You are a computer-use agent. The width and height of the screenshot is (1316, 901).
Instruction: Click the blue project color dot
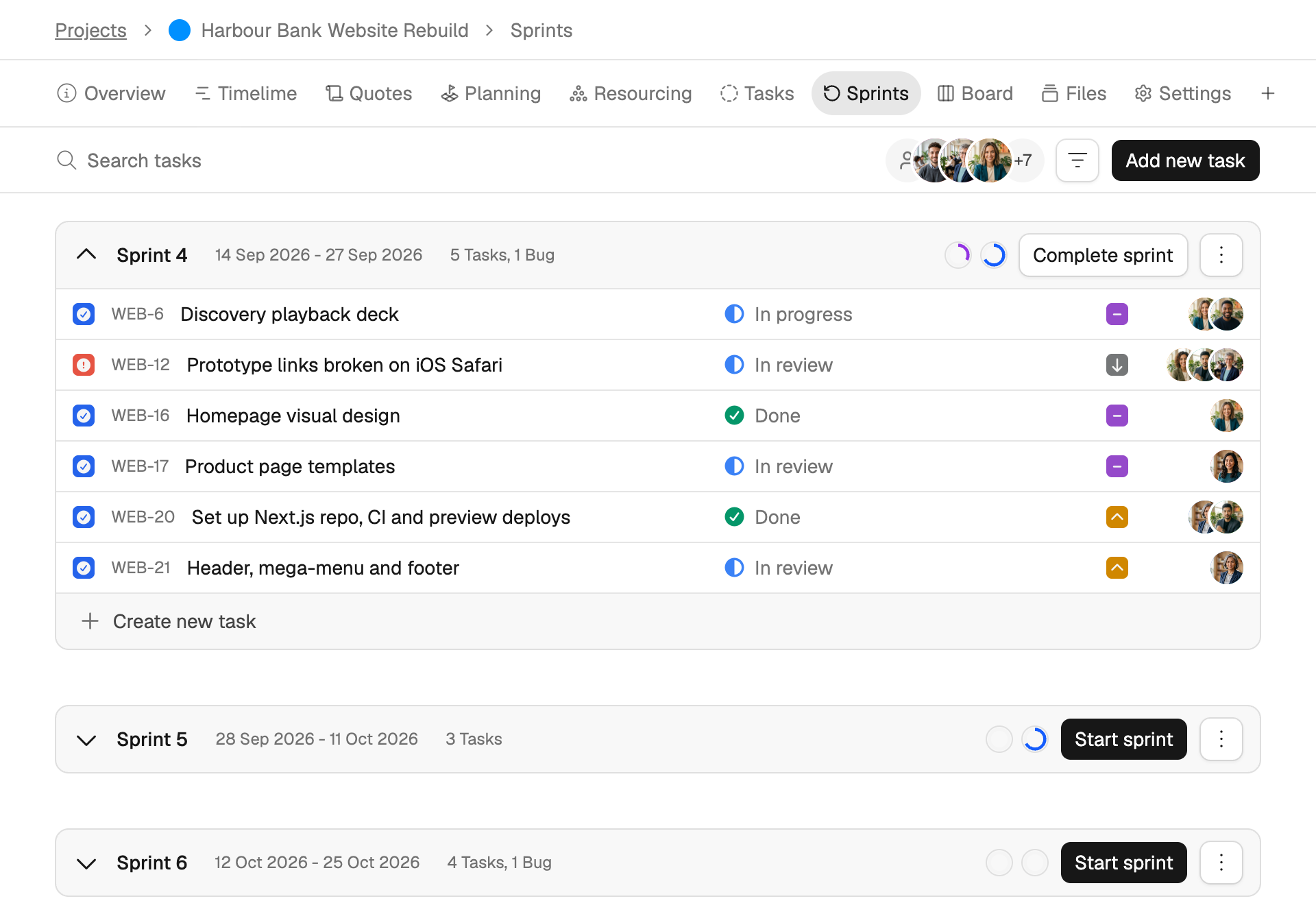[x=180, y=30]
